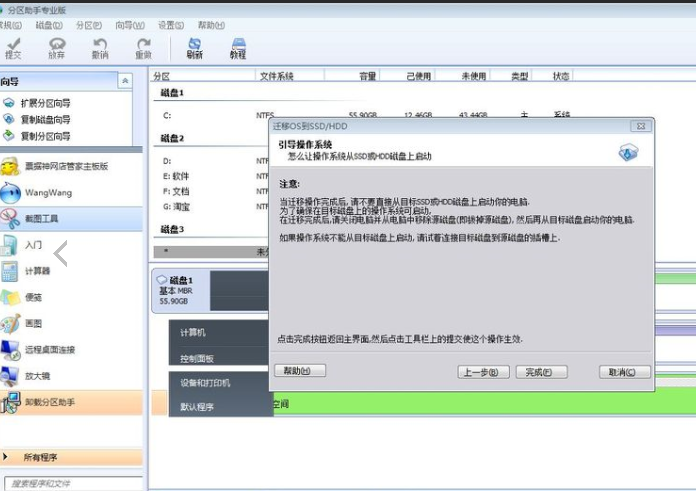Screen dimensions: 696x491
Task: Open the 设置 menu in menu bar
Action: pos(171,25)
